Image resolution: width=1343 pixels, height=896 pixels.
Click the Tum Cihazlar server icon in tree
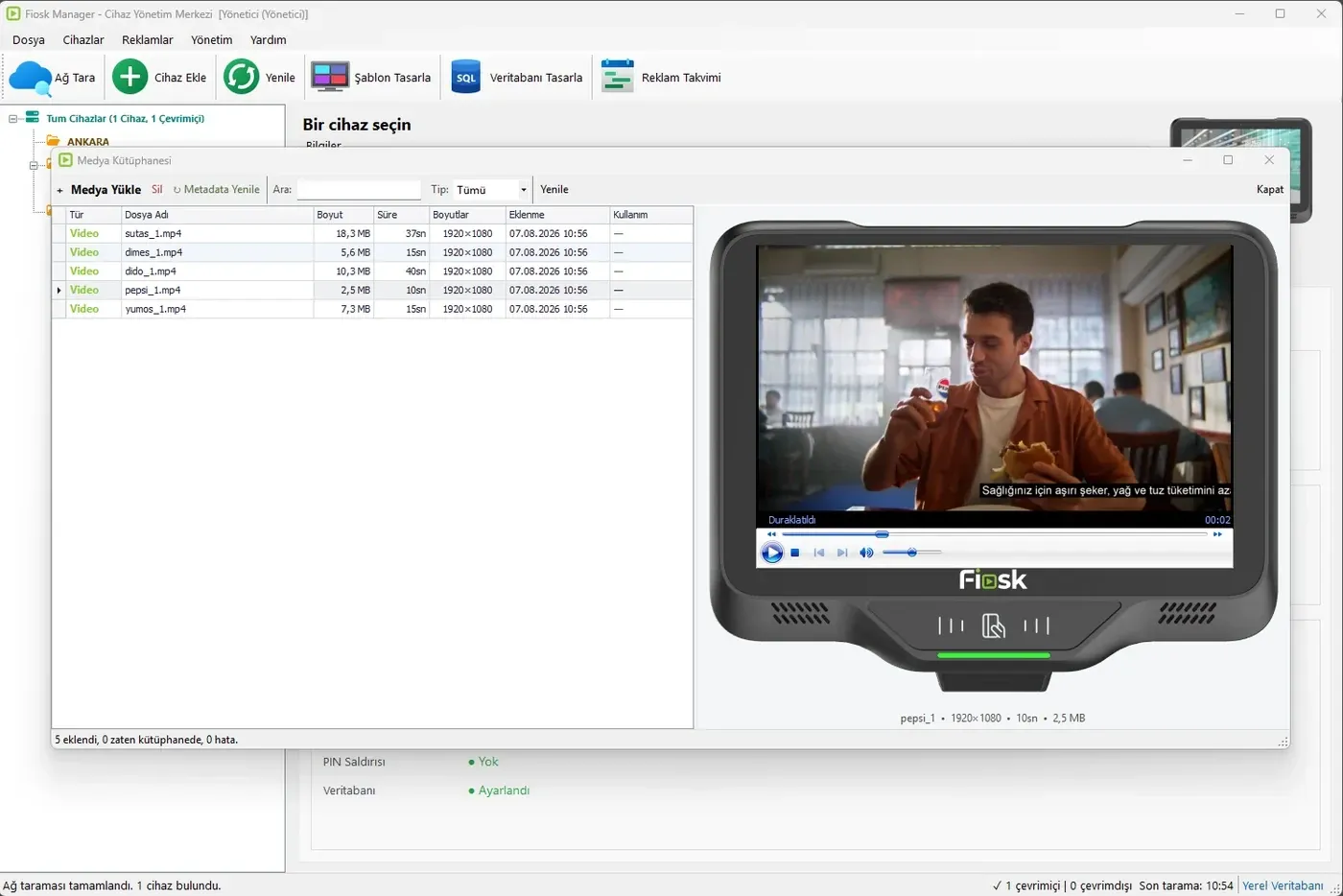pyautogui.click(x=33, y=118)
